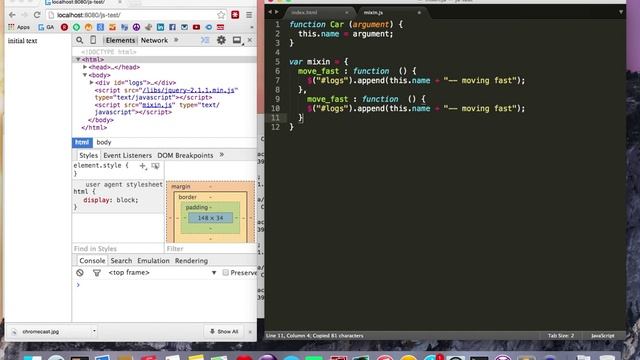Show more DevTools panels chevron next to Network
Viewport: 640px width, 360px height.
tap(176, 40)
